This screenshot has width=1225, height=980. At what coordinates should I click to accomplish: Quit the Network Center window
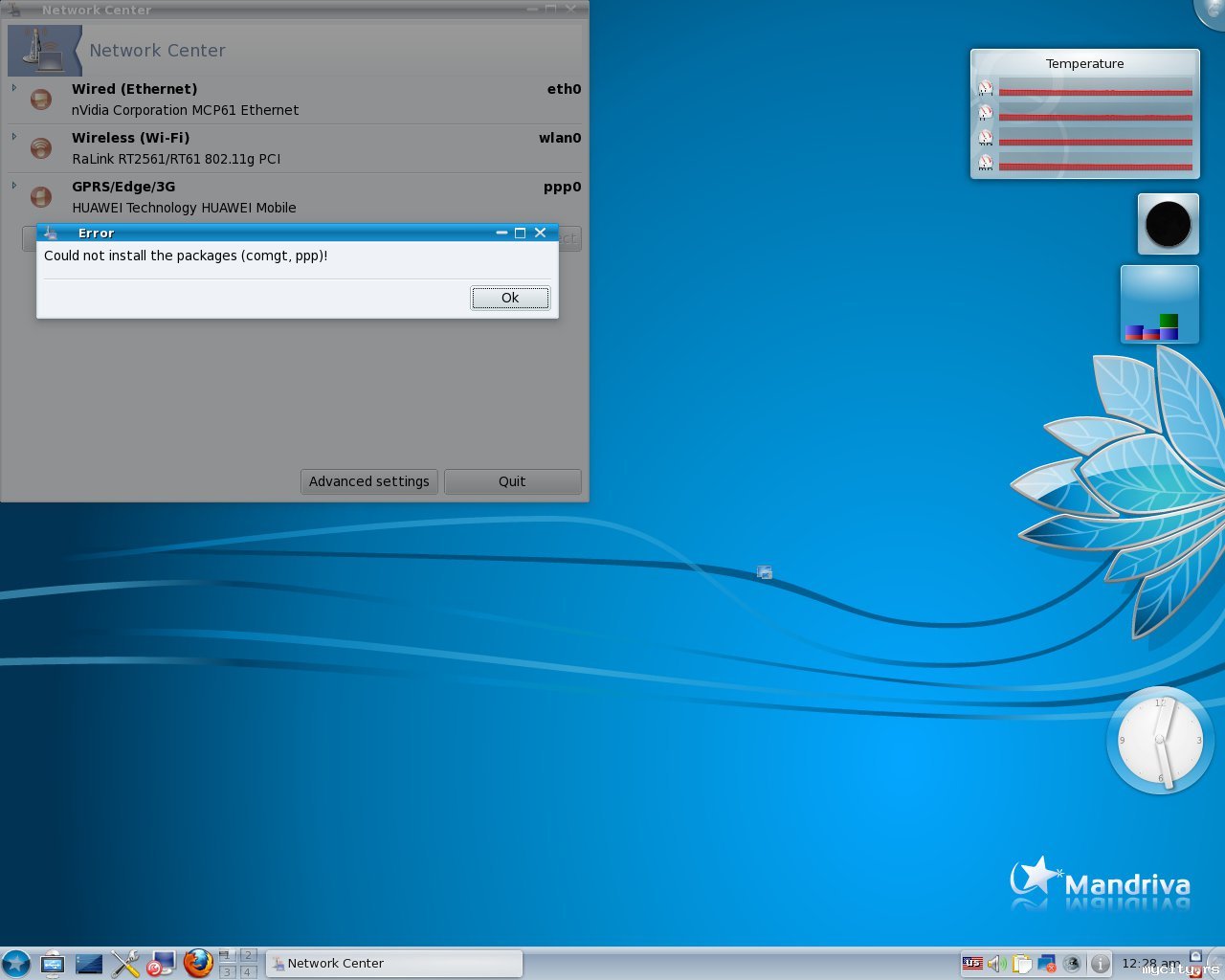point(512,481)
